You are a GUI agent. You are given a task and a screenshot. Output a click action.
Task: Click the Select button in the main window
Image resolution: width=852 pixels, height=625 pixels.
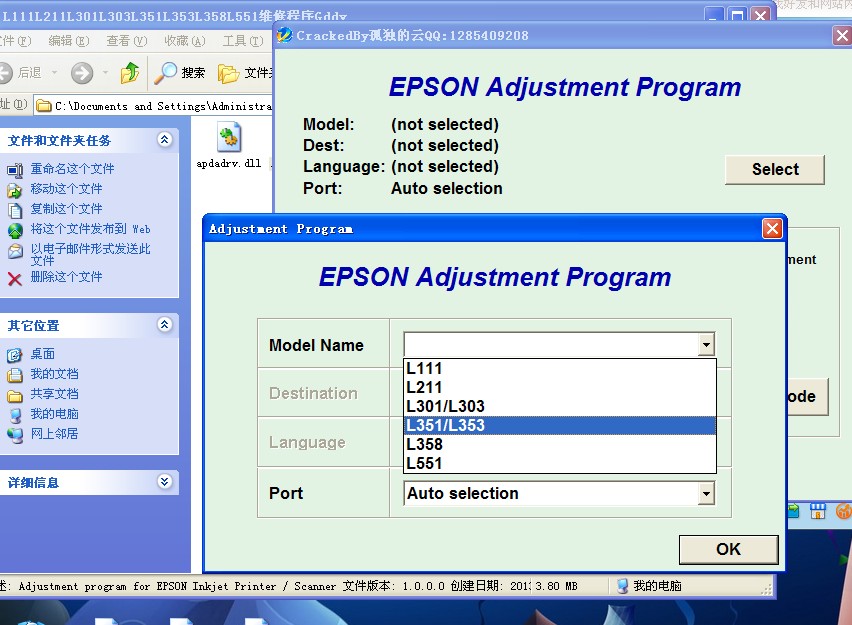pyautogui.click(x=775, y=170)
